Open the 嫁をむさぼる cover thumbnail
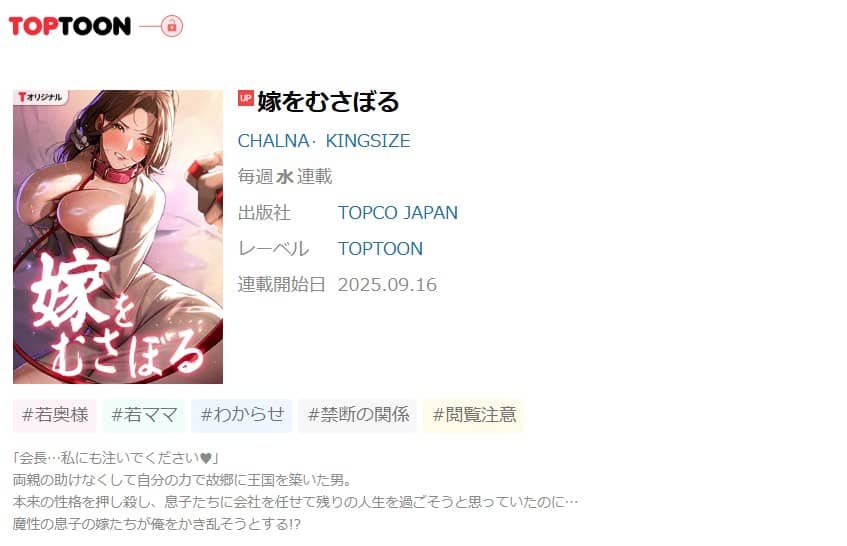The height and width of the screenshot is (546, 847). point(118,237)
